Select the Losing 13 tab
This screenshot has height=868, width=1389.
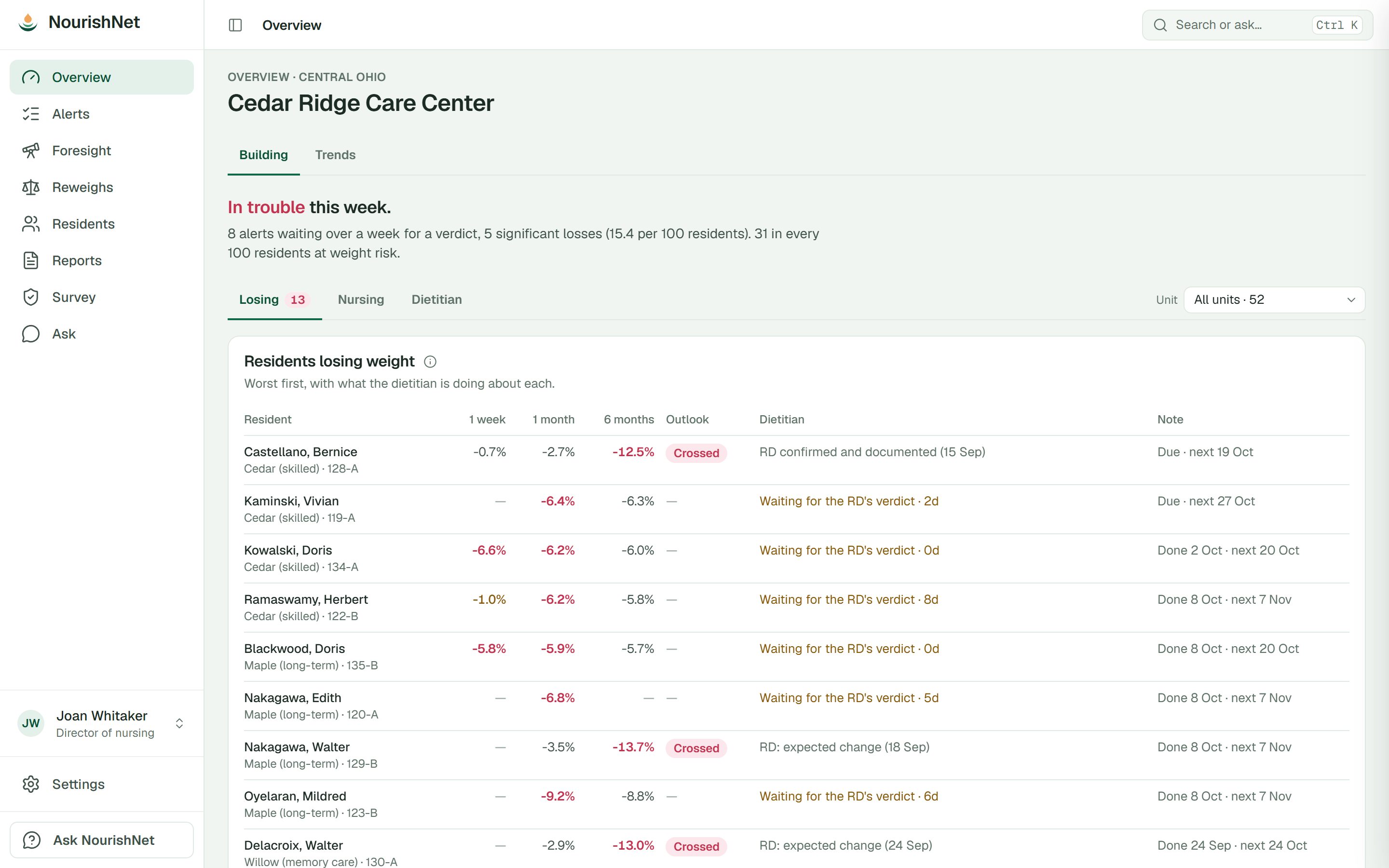point(274,299)
